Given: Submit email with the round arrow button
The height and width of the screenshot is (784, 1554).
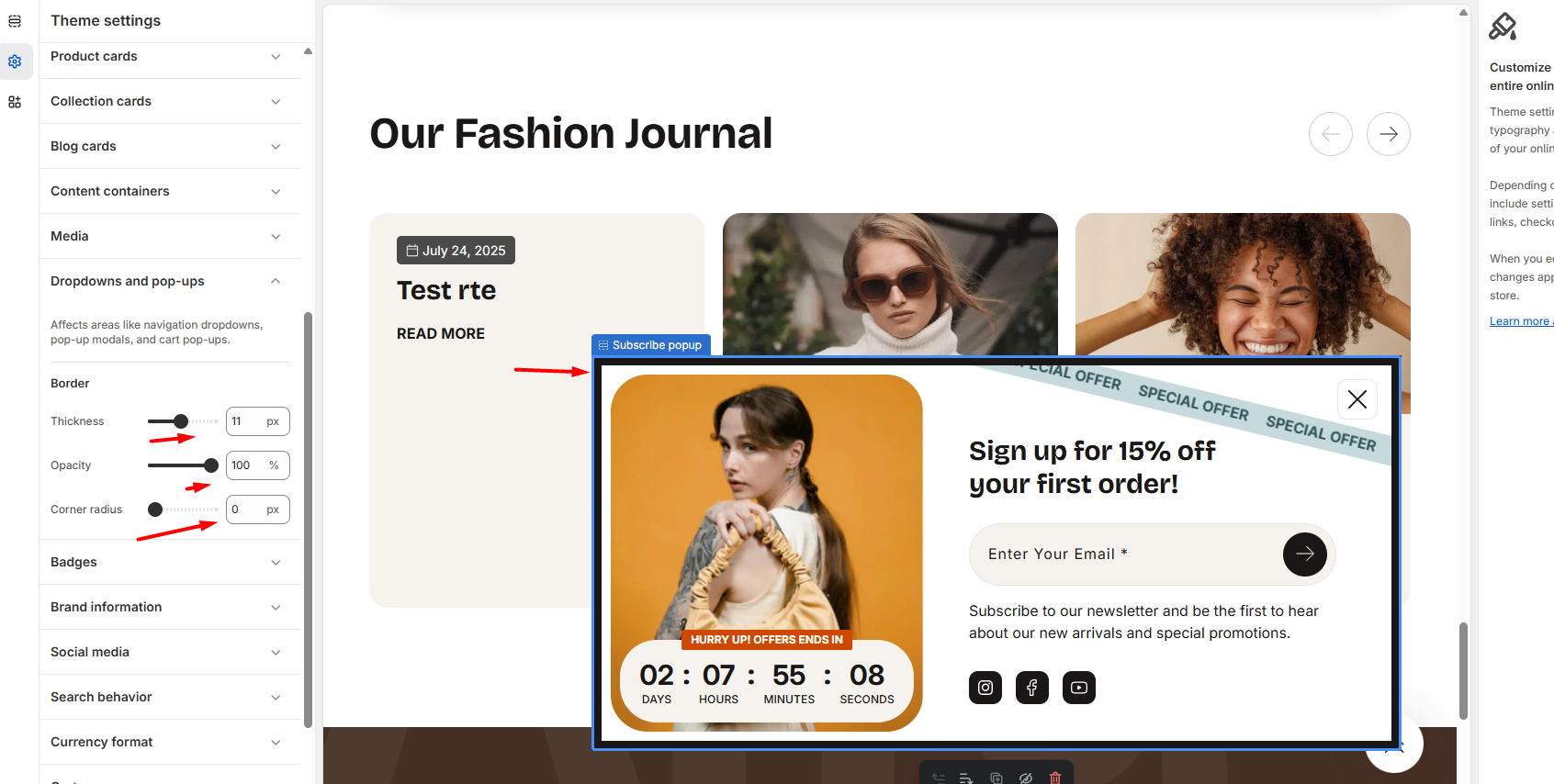Looking at the screenshot, I should point(1304,554).
